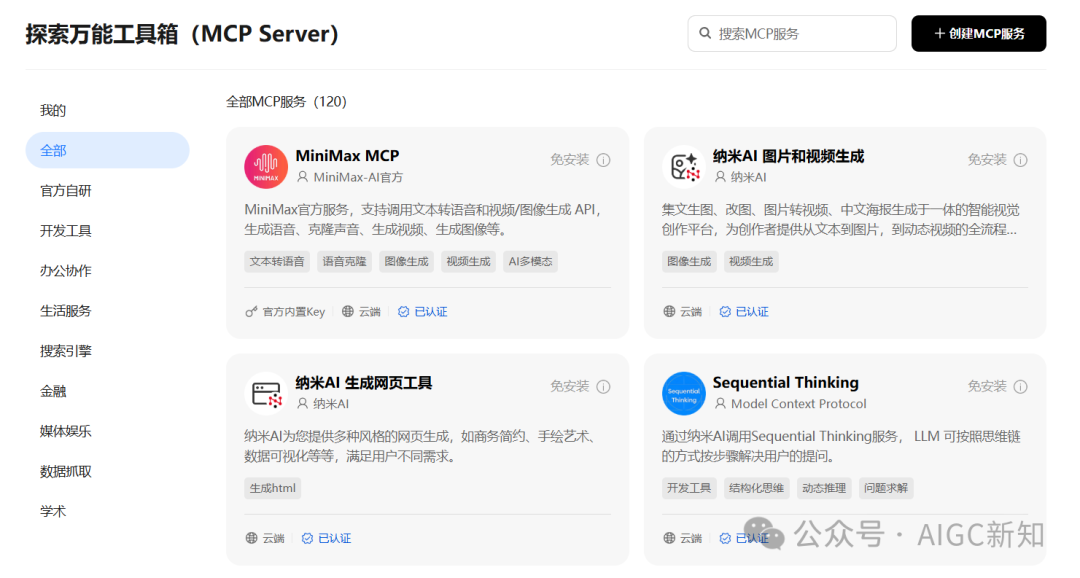Click the MiniMax-AI官方 author name
The width and height of the screenshot is (1080, 578).
pyautogui.click(x=358, y=177)
